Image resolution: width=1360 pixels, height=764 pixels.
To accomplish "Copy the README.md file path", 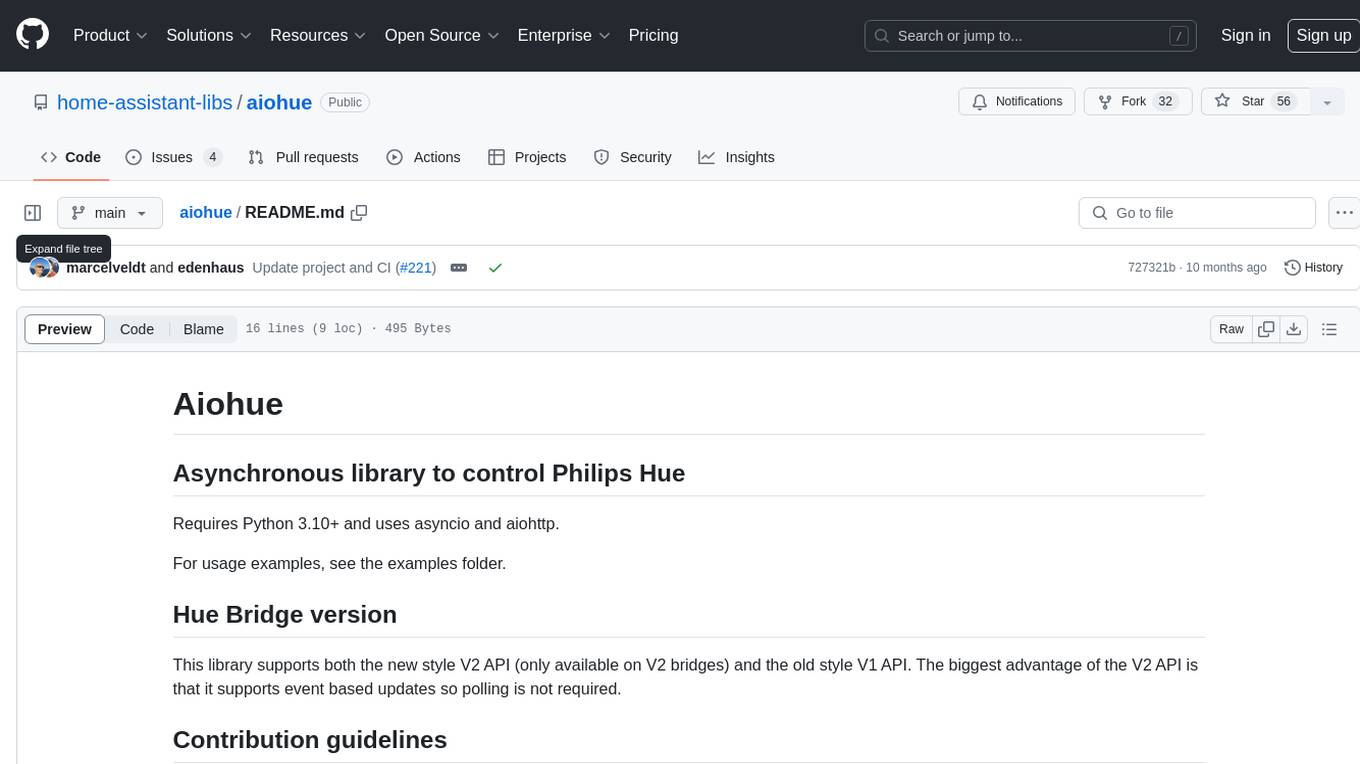I will coord(359,213).
